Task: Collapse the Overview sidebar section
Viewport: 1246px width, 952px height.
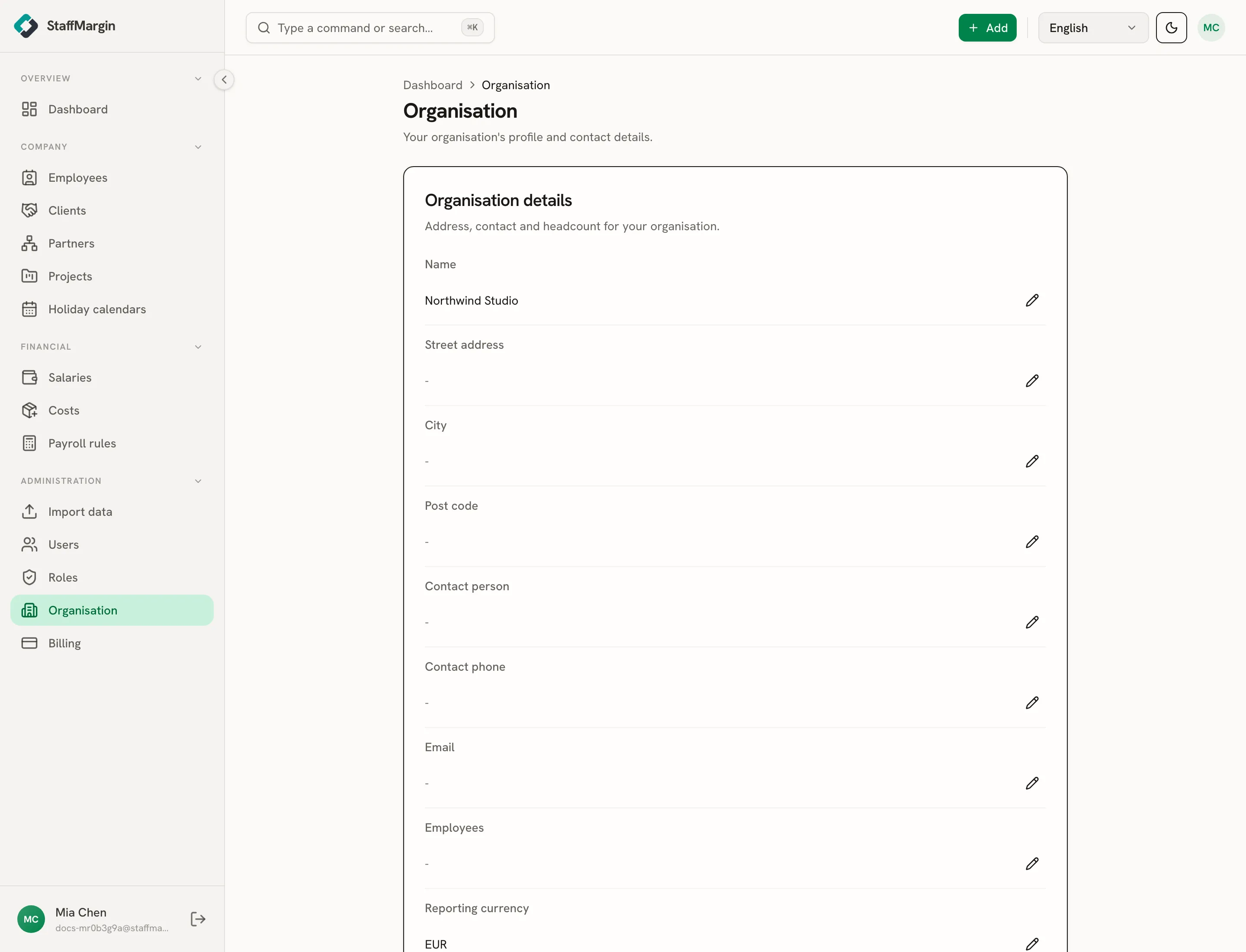Action: point(198,79)
